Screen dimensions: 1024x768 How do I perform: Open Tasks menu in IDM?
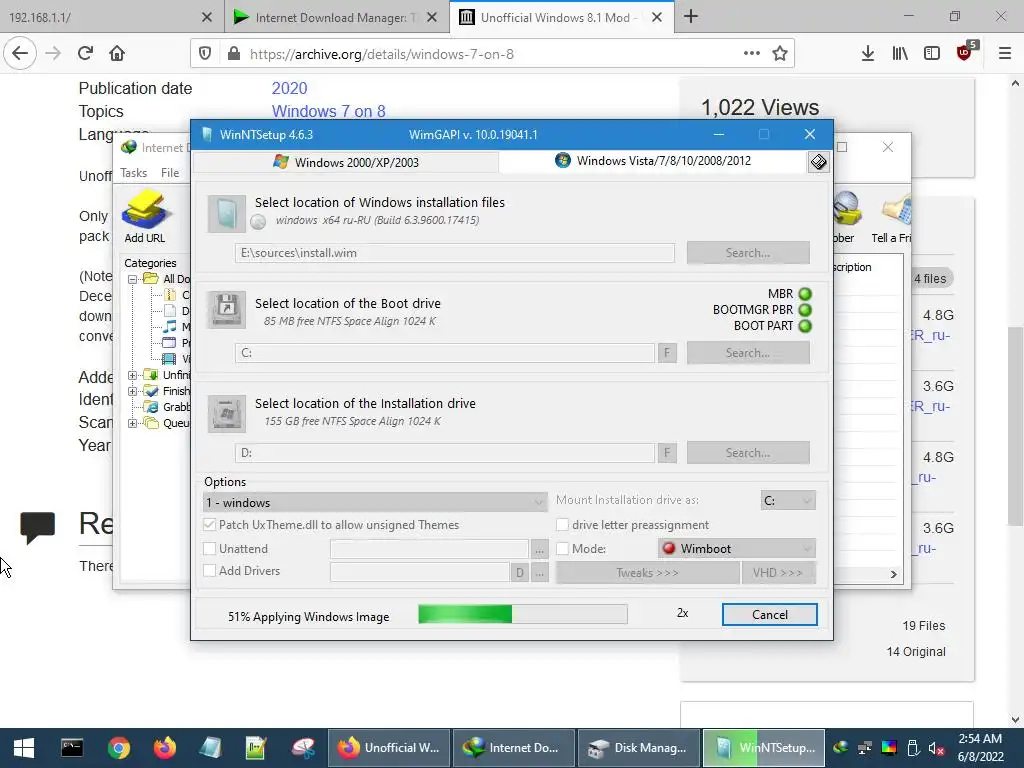[133, 172]
